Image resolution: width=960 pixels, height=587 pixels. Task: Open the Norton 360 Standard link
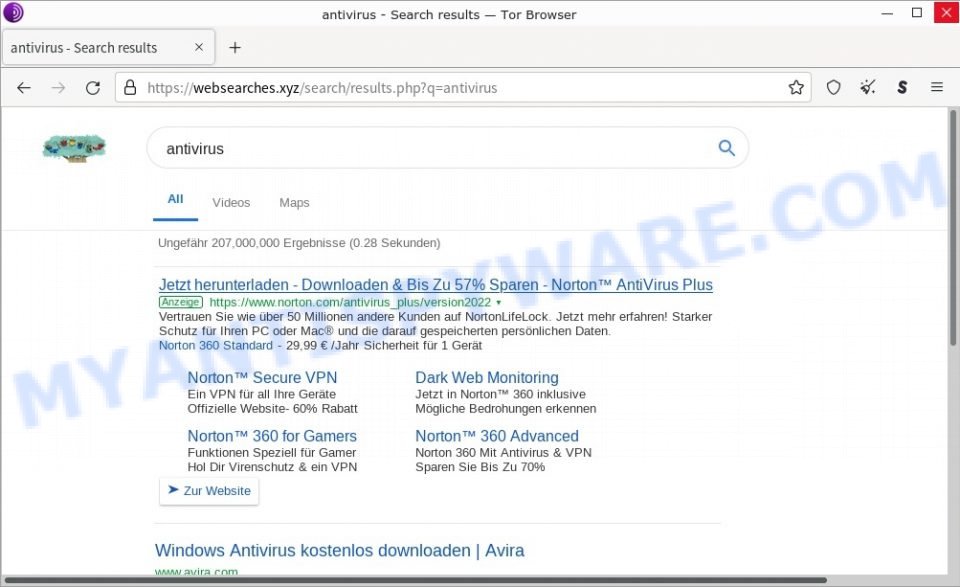coord(216,345)
